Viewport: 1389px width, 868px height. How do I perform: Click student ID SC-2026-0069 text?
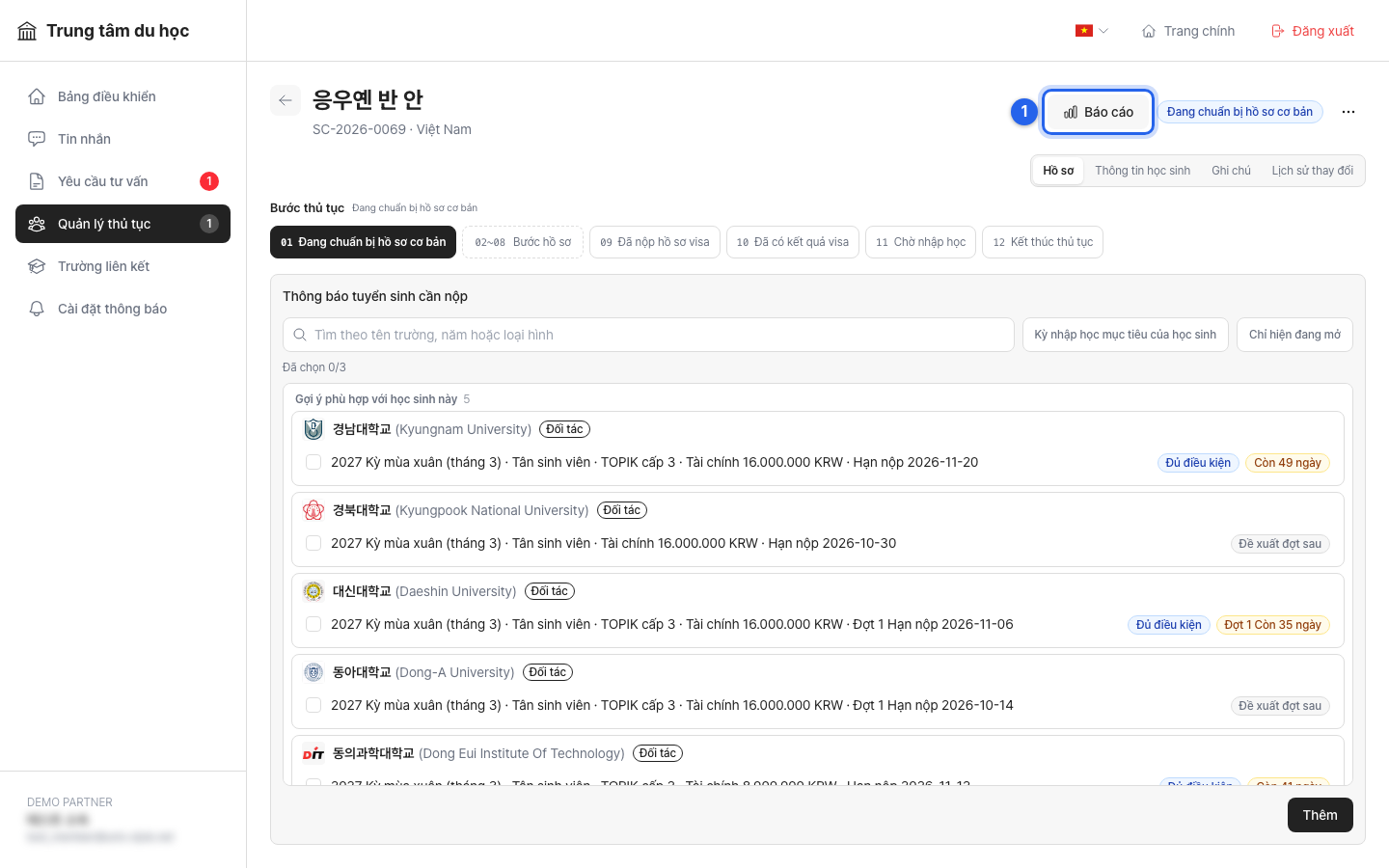pos(359,129)
